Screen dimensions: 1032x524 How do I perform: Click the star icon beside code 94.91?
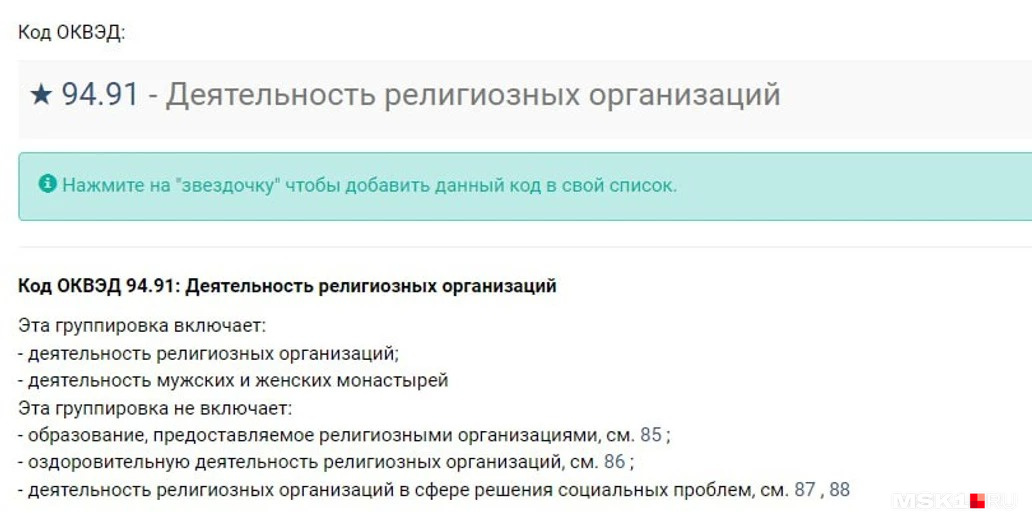(x=41, y=95)
